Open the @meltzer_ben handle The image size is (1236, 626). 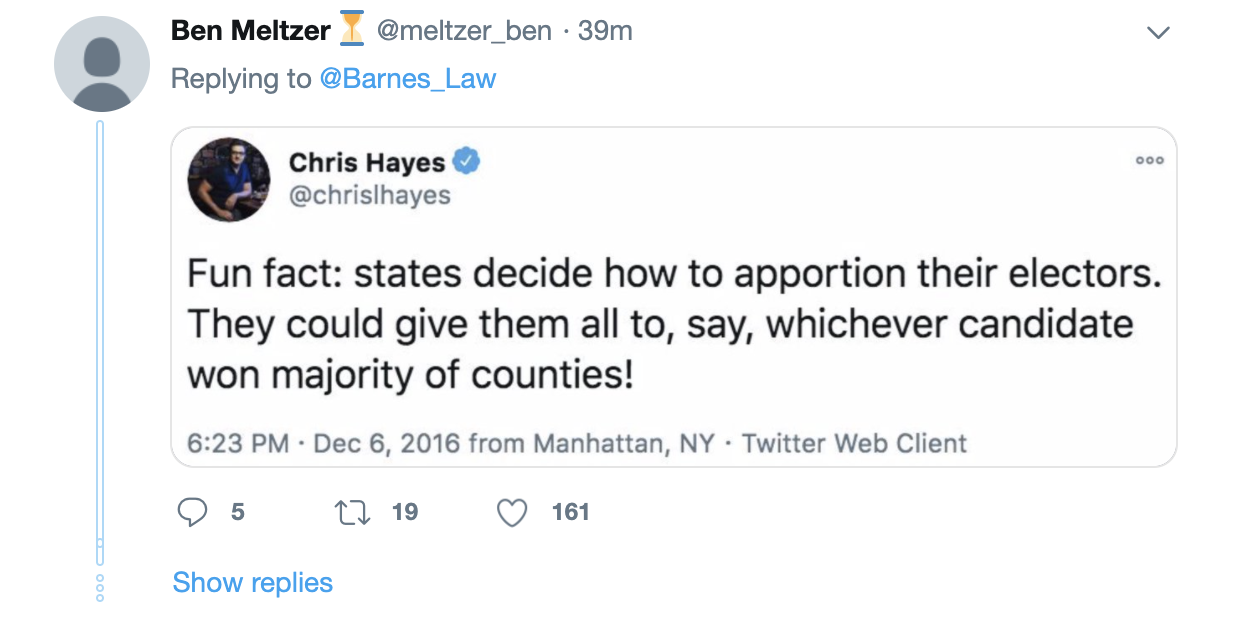[x=464, y=31]
